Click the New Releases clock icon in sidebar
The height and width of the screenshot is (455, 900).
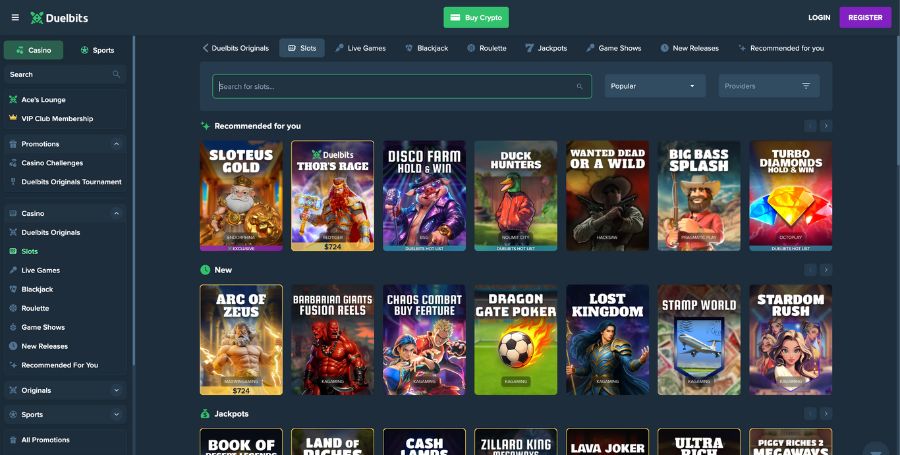(x=13, y=346)
